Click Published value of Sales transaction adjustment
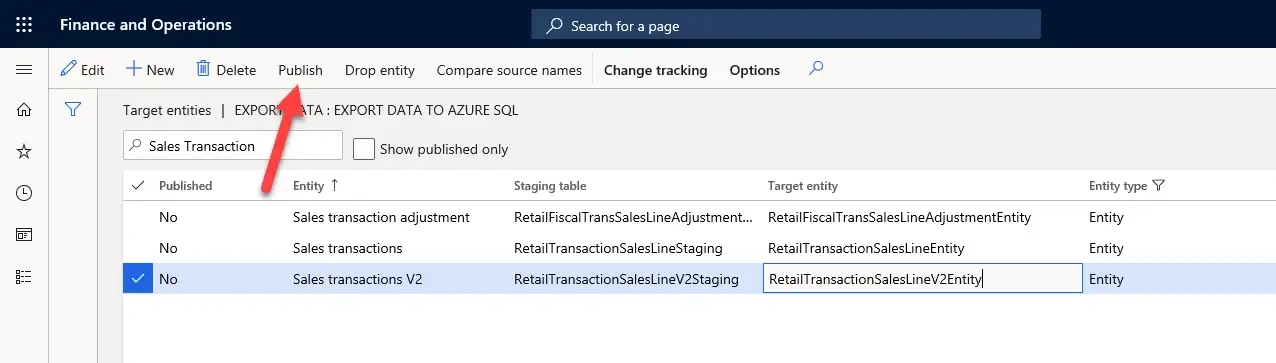The height and width of the screenshot is (363, 1276). coord(168,217)
